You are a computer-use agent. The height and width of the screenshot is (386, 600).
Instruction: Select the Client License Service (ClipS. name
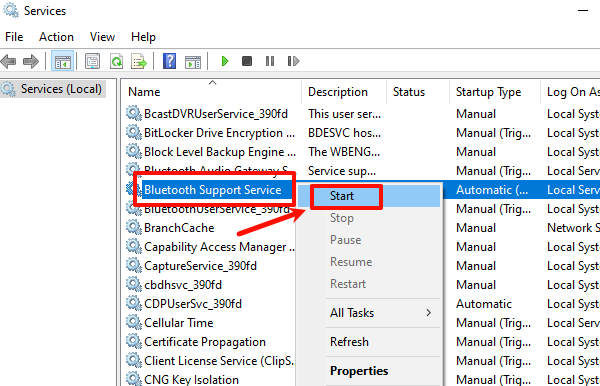[219, 361]
